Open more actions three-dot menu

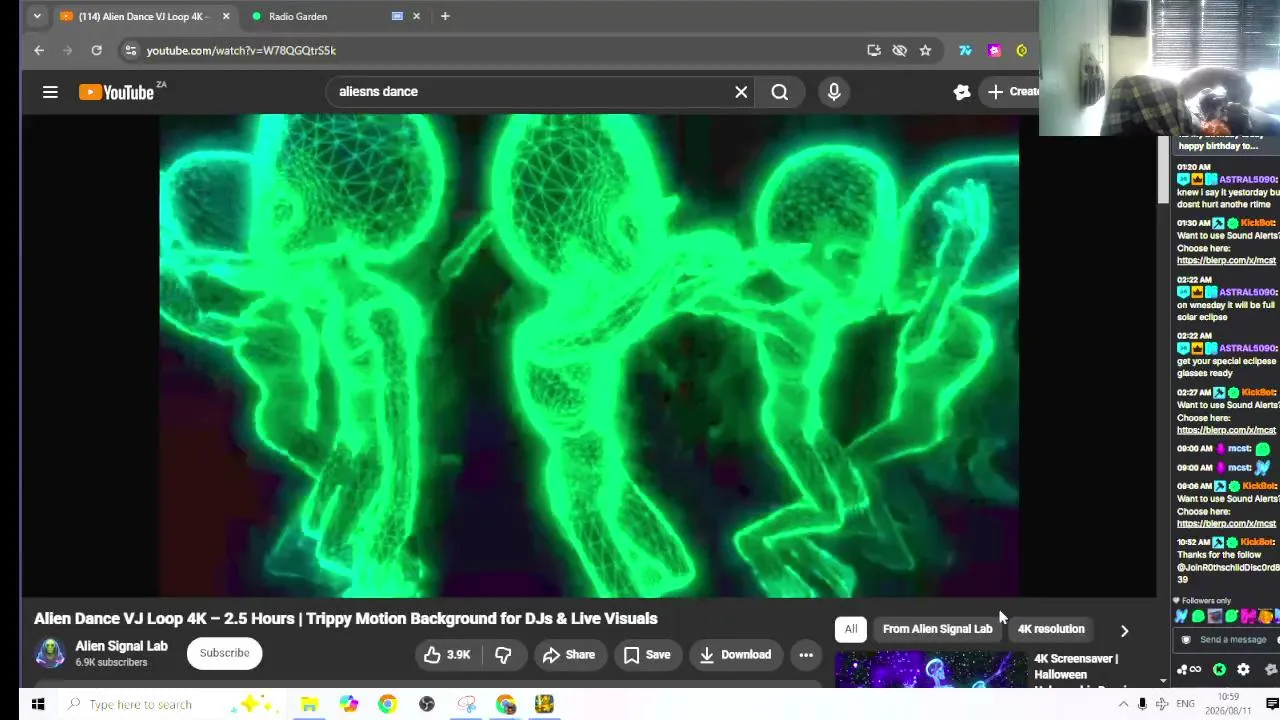(x=806, y=655)
